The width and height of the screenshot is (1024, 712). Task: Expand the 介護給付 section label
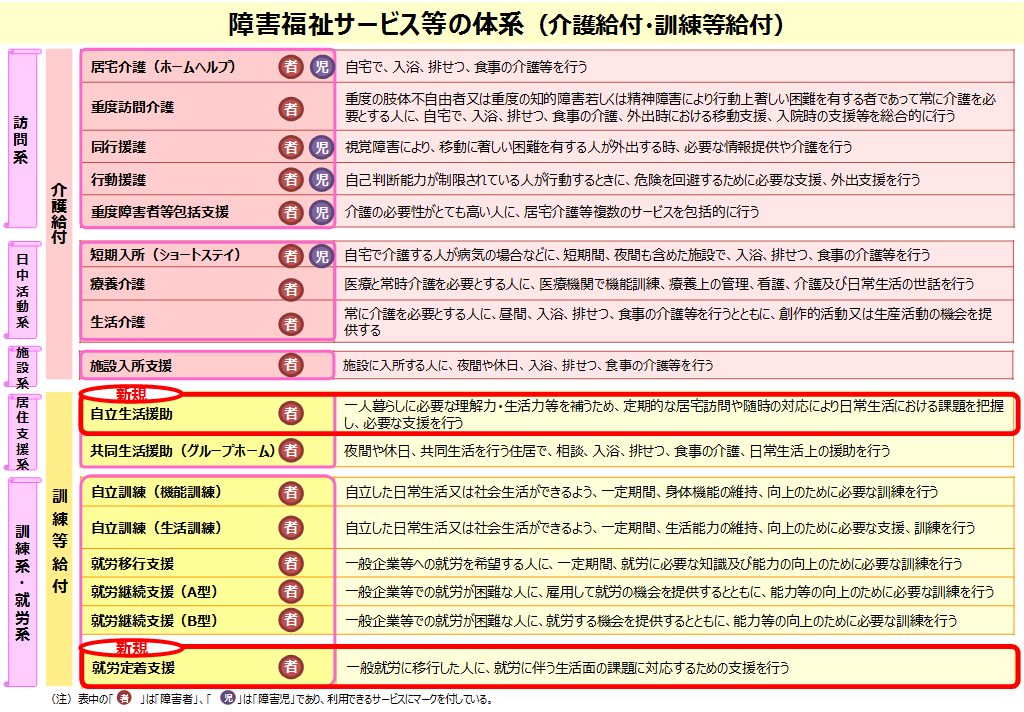click(56, 200)
